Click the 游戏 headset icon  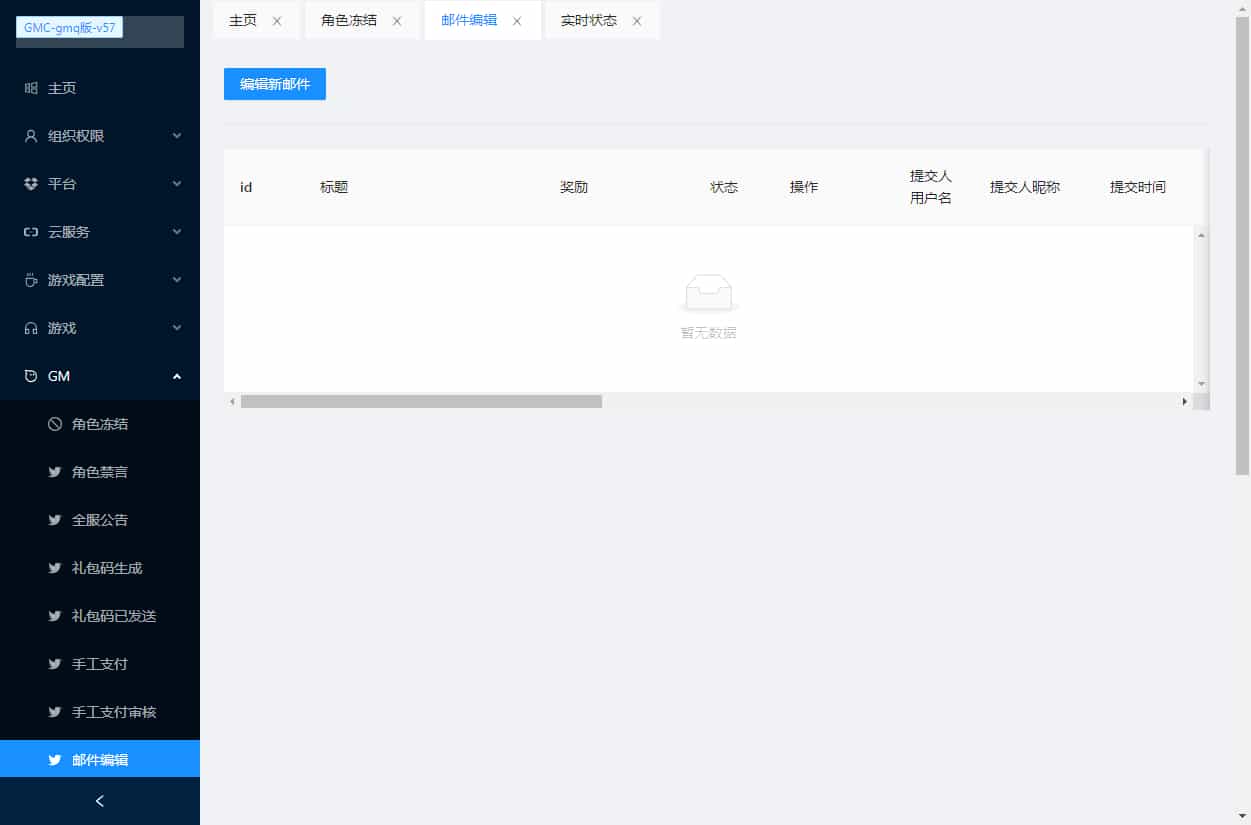pyautogui.click(x=31, y=328)
